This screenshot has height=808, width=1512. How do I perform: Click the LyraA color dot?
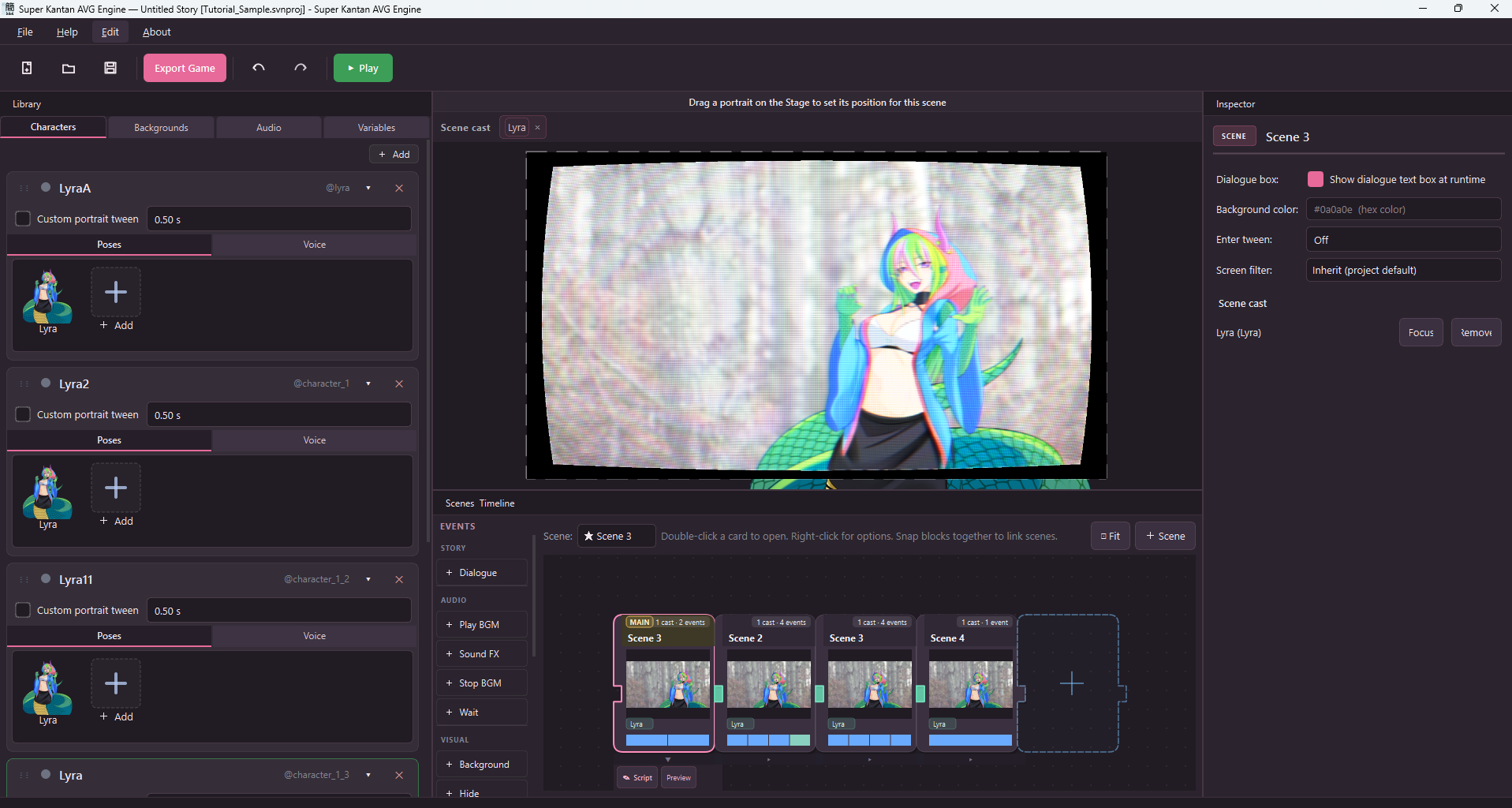pos(46,187)
